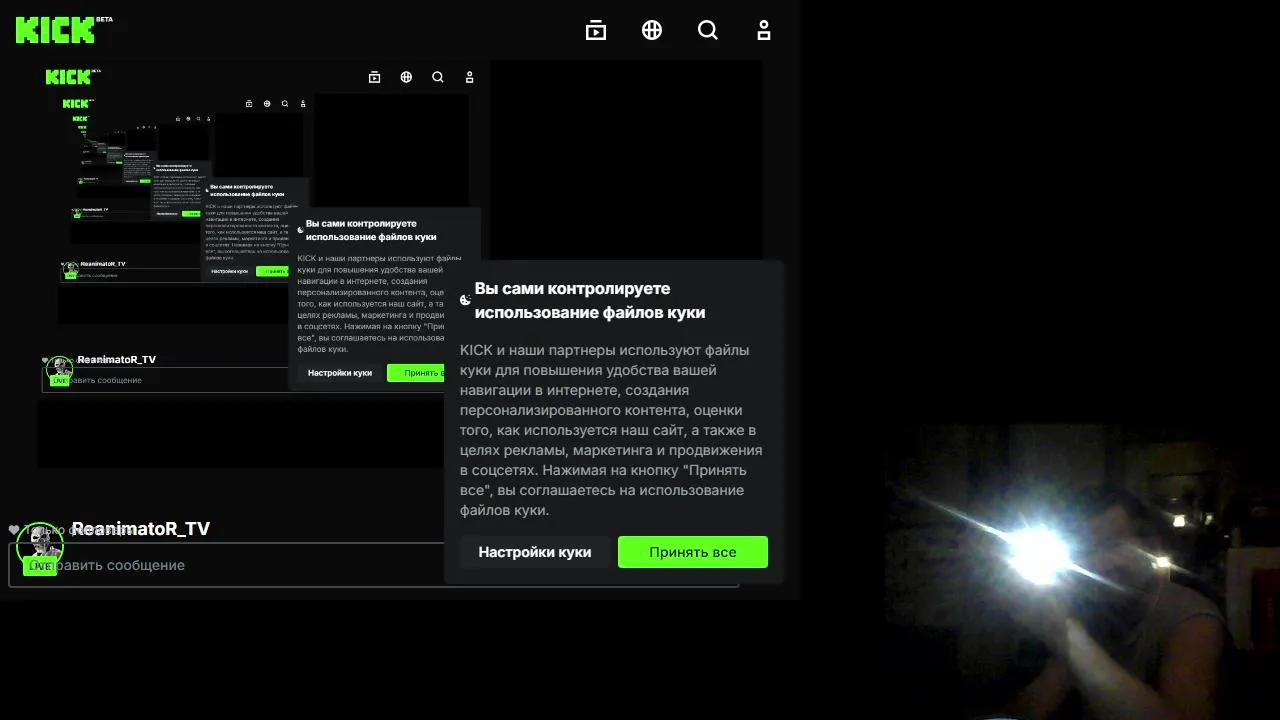Click the large 'Настройки куки' button
Image resolution: width=1280 pixels, height=720 pixels.
point(535,552)
